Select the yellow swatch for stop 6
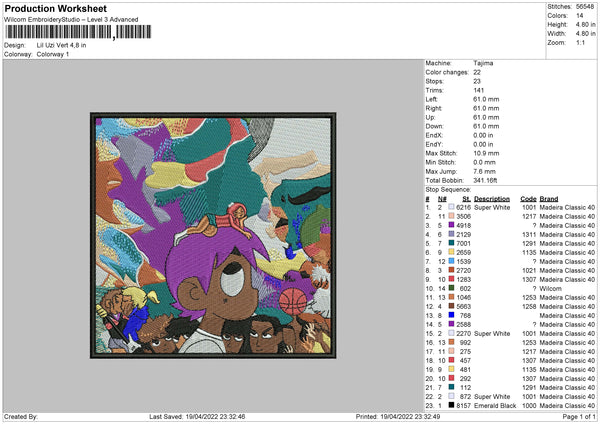This screenshot has width=600, height=424. pos(452,252)
